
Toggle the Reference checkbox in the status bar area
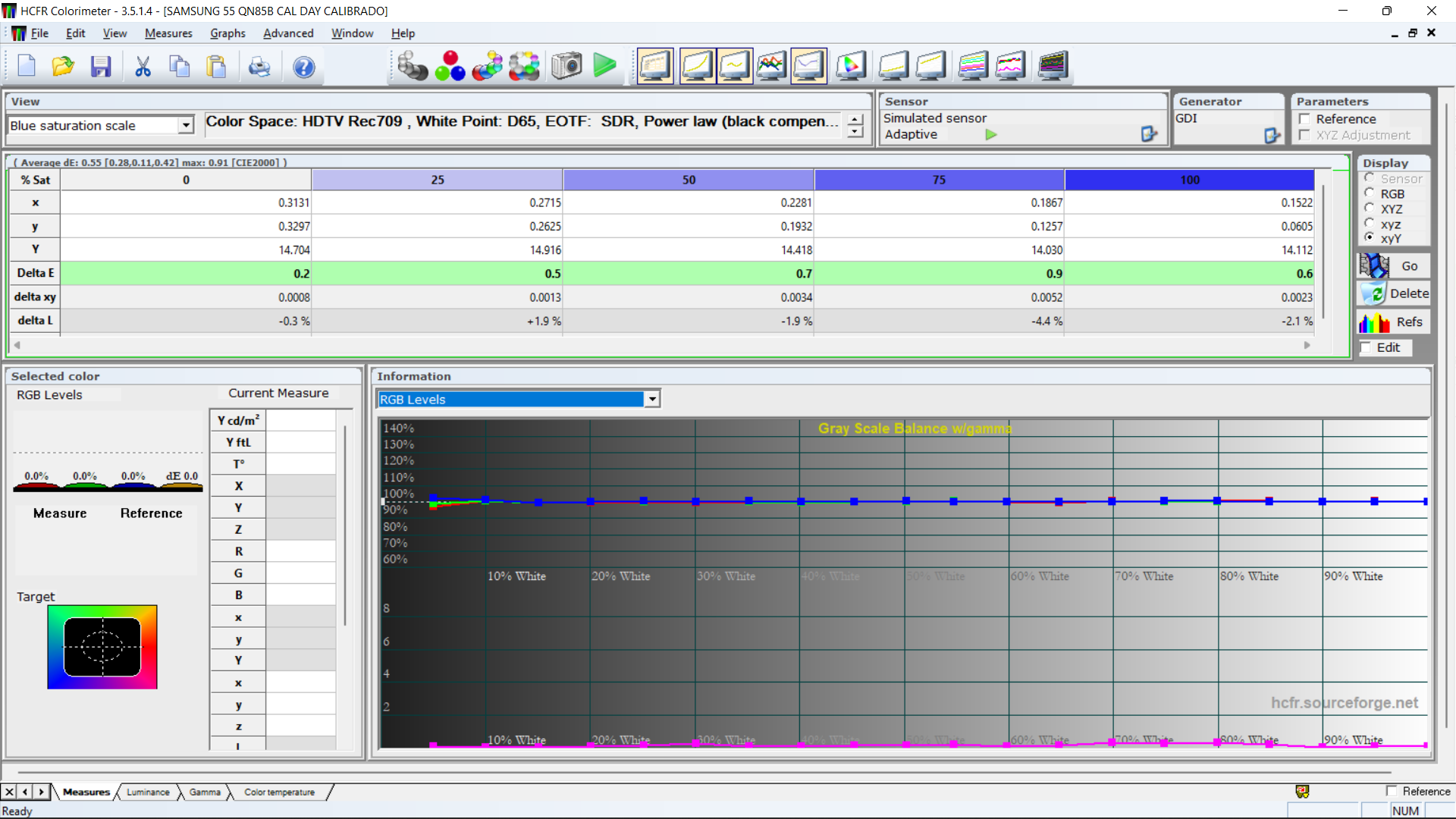[1392, 791]
